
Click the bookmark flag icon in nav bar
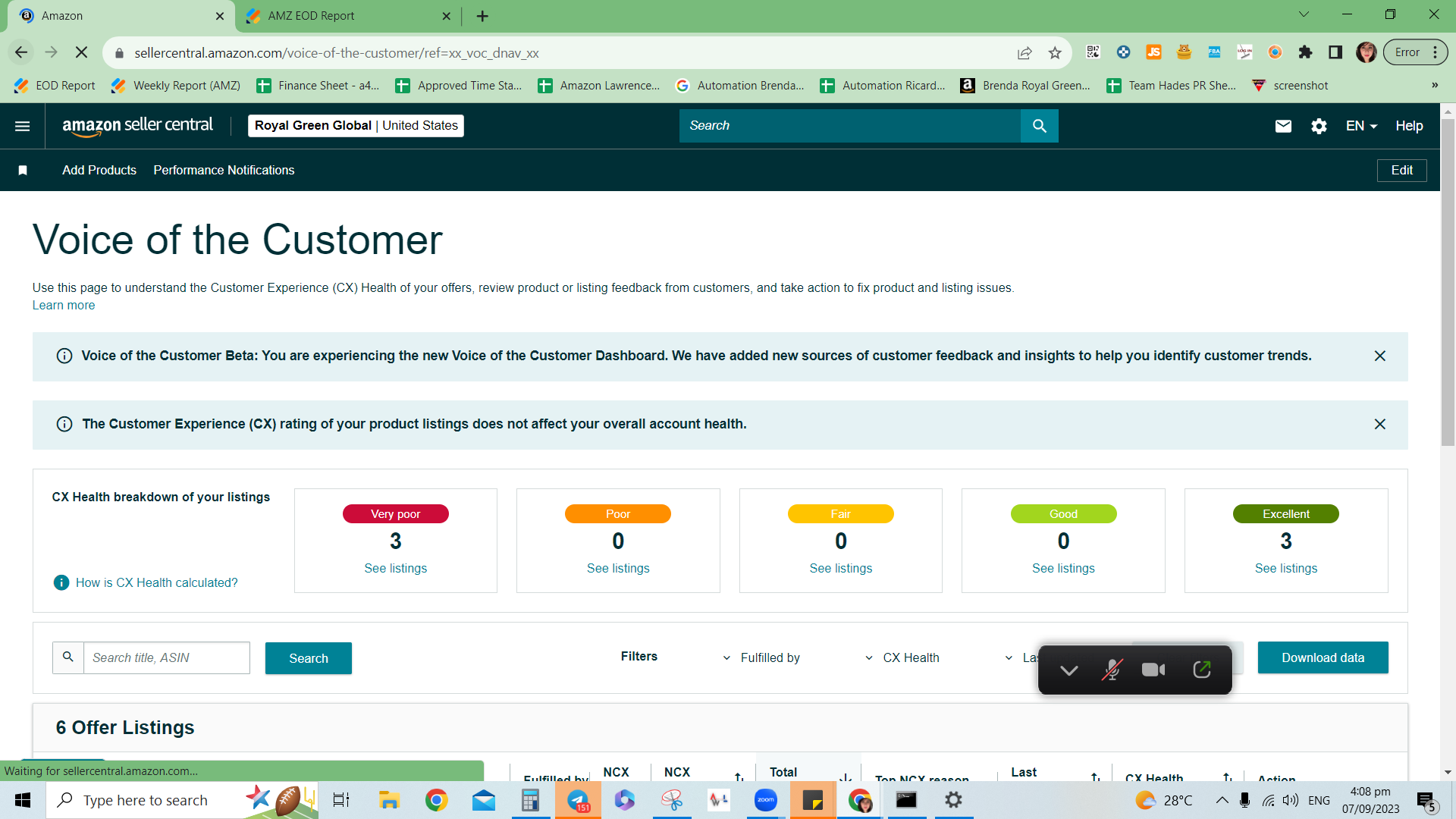[x=23, y=171]
